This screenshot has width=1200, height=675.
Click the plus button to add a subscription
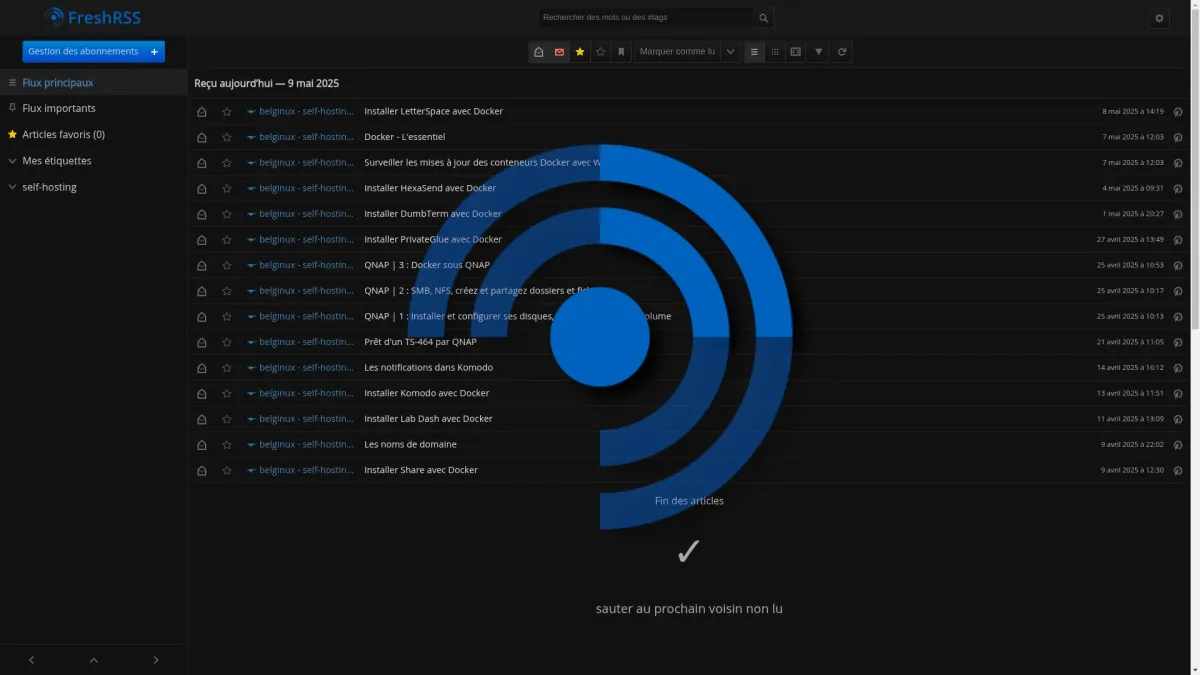coord(154,51)
